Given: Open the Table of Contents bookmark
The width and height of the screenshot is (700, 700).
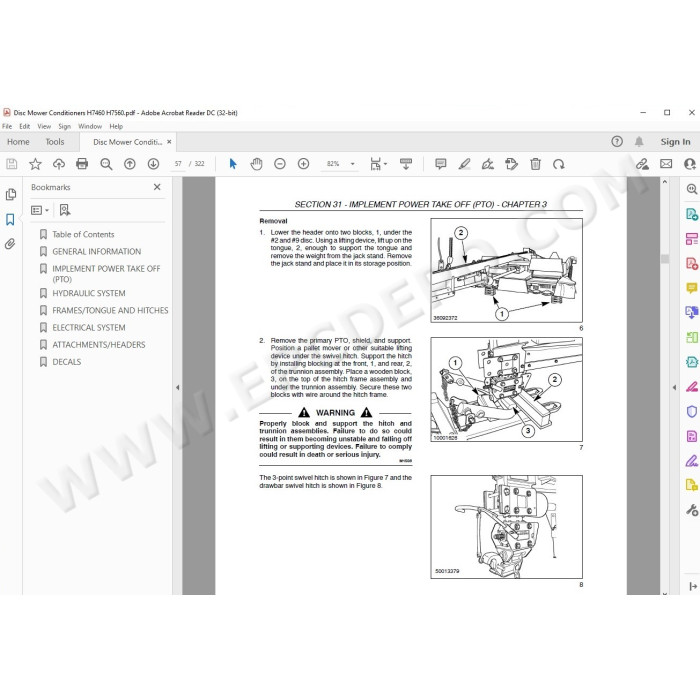Looking at the screenshot, I should click(83, 234).
